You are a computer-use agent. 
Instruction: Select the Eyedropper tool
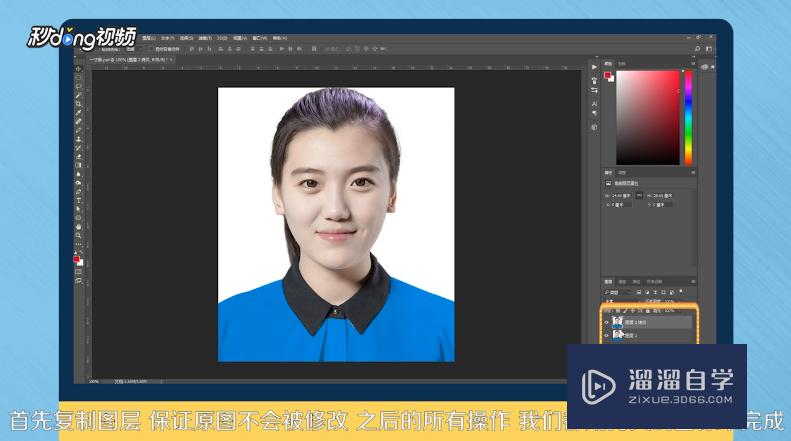pos(79,112)
